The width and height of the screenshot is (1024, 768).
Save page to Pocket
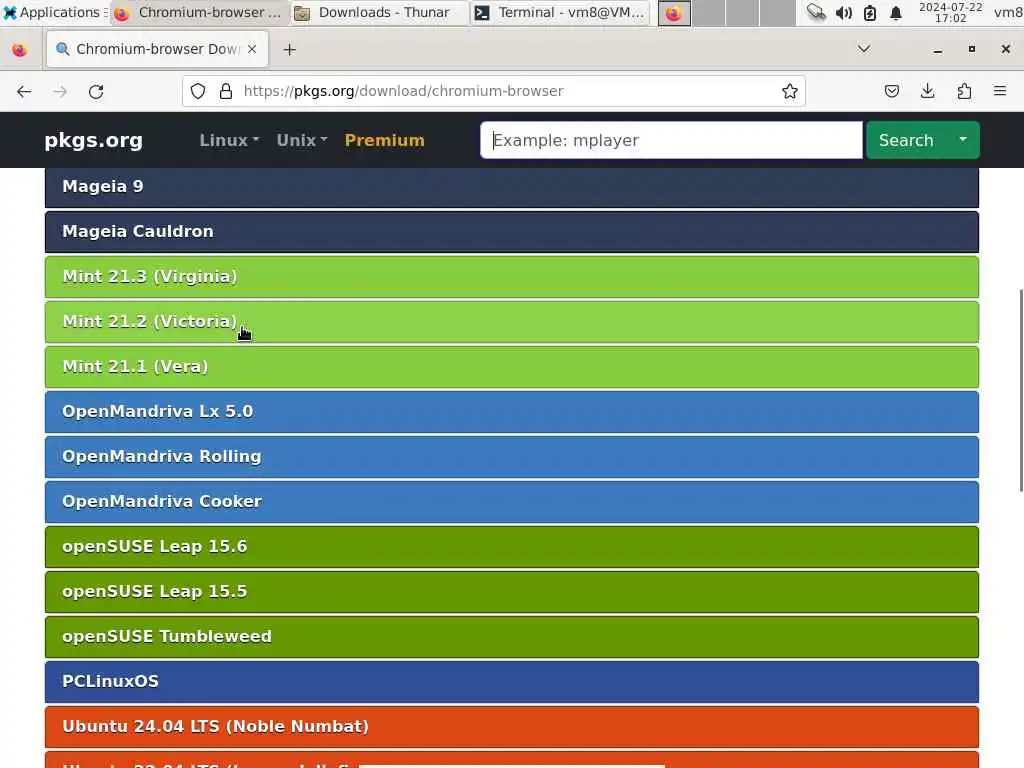tap(891, 91)
